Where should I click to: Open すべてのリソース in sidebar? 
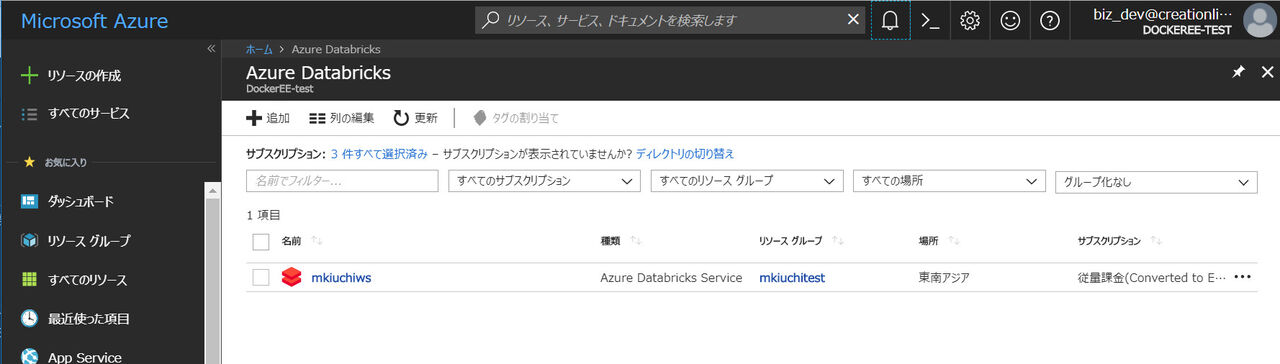click(87, 280)
